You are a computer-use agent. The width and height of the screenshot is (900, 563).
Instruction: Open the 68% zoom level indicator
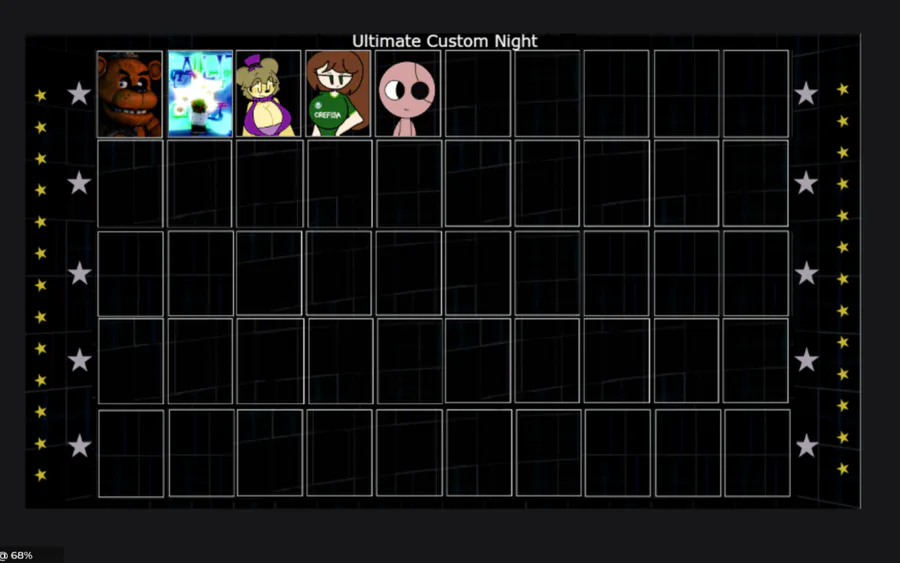pyautogui.click(x=17, y=555)
